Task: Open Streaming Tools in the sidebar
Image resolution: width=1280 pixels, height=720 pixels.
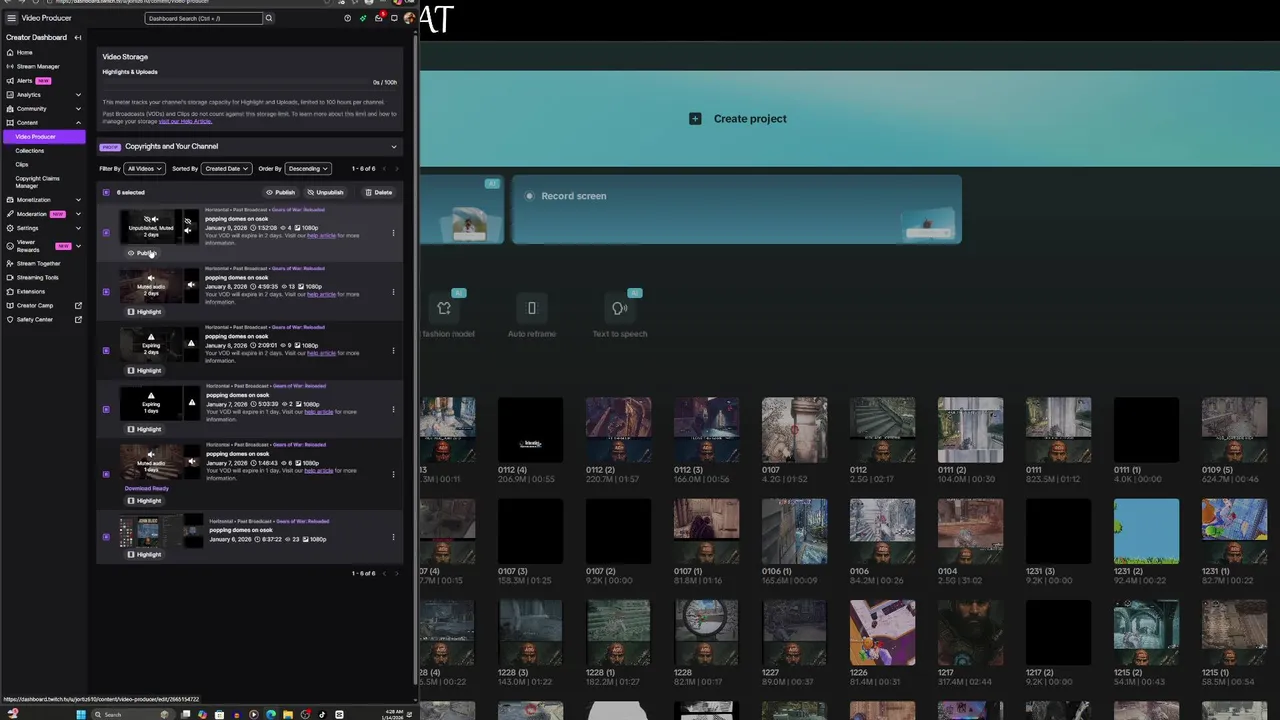Action: (x=43, y=277)
